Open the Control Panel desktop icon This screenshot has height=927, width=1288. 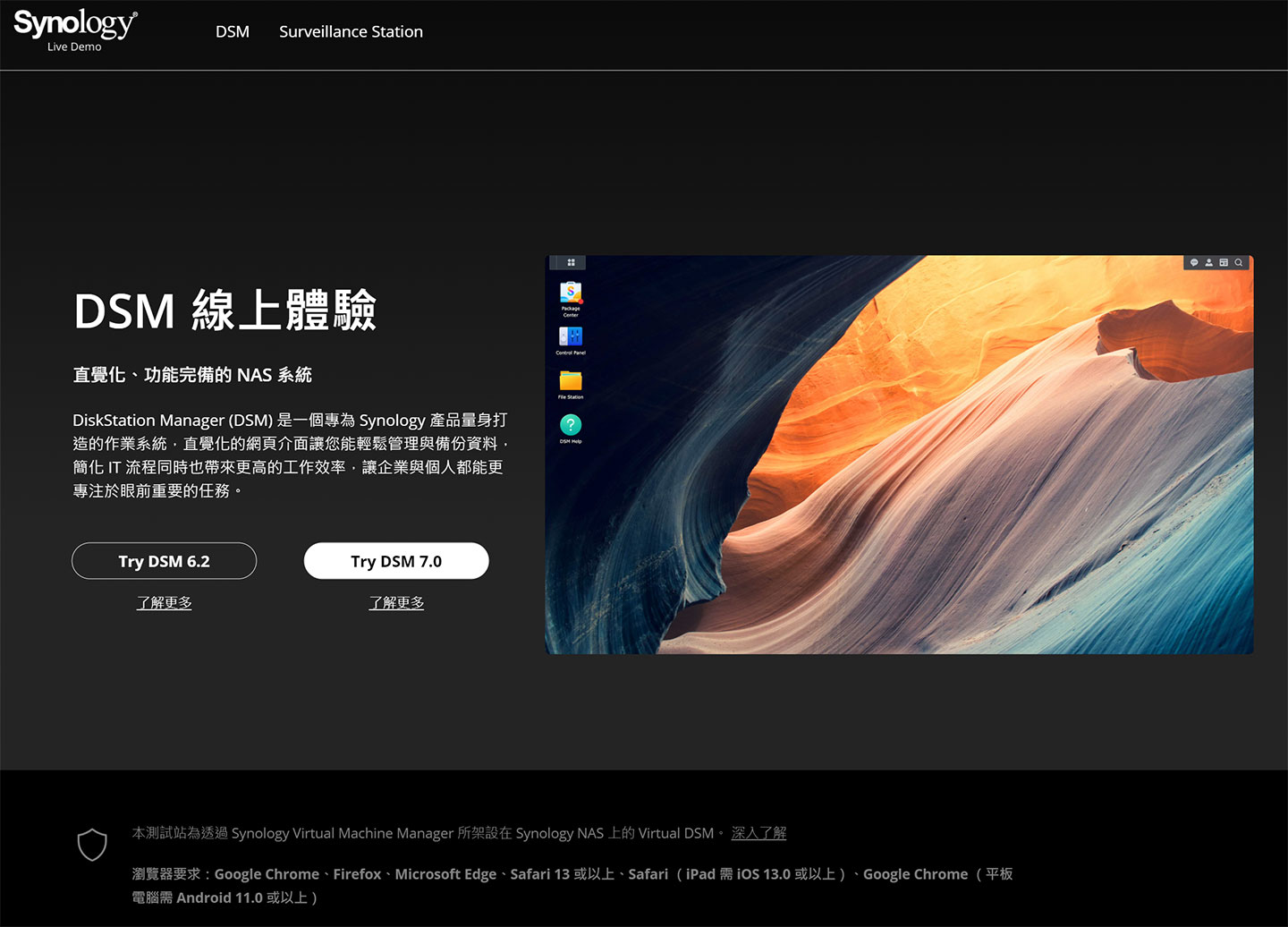[571, 337]
